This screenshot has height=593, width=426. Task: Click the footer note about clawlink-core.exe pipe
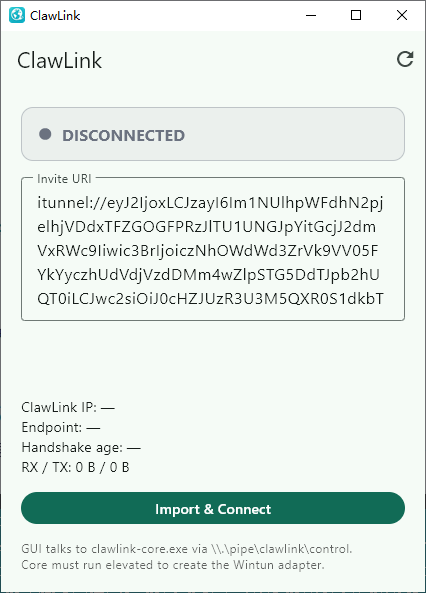click(x=187, y=549)
